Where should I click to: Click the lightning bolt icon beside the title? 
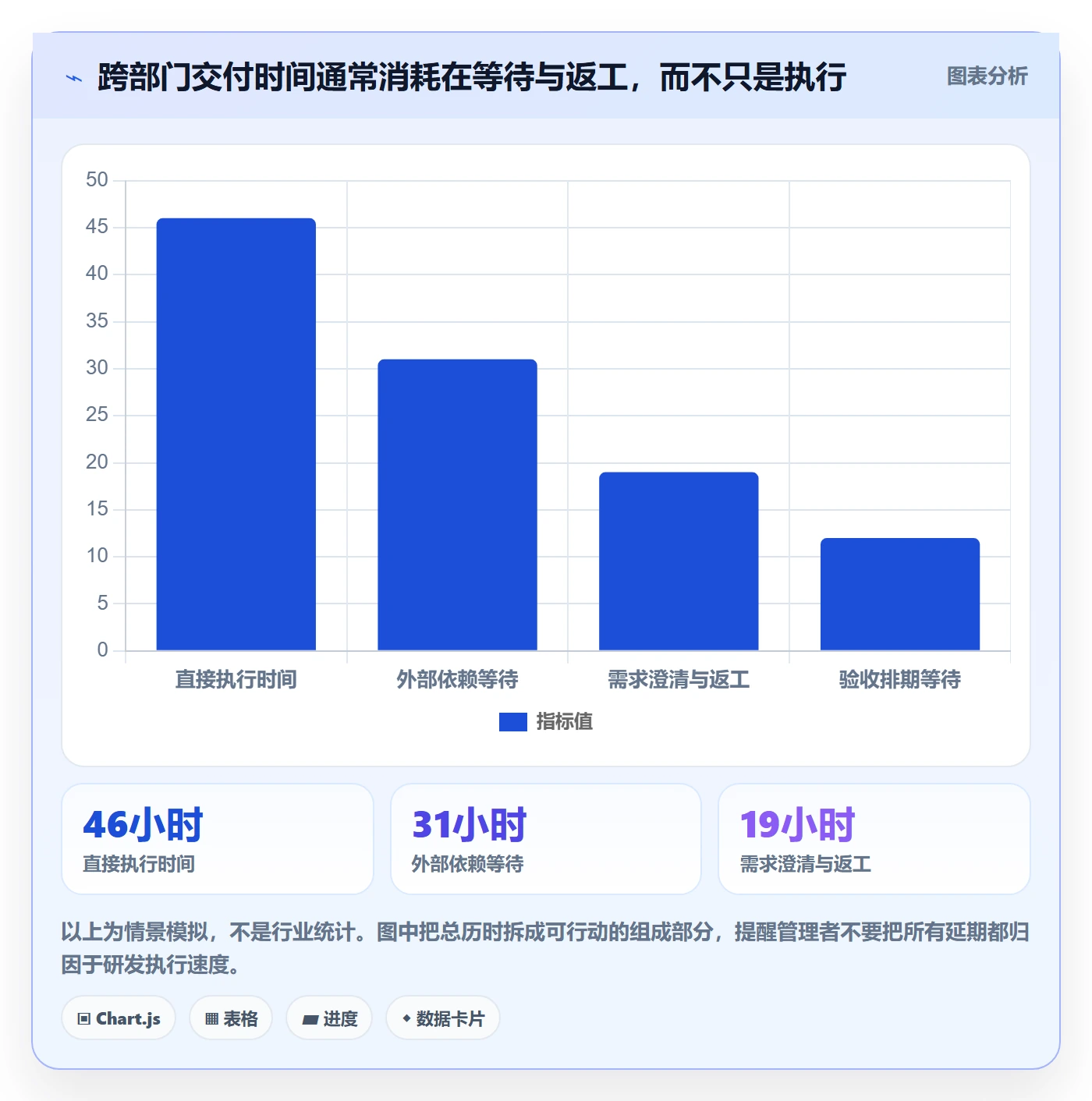(x=74, y=78)
